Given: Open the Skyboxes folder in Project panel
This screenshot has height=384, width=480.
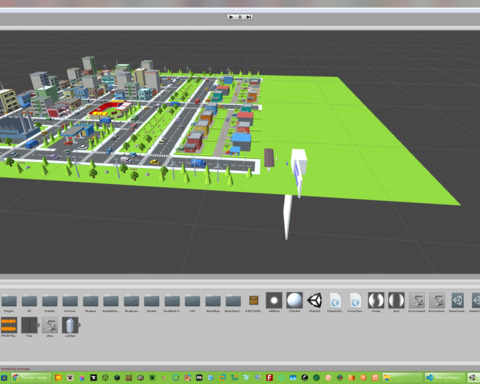Looking at the screenshot, I should tap(131, 303).
